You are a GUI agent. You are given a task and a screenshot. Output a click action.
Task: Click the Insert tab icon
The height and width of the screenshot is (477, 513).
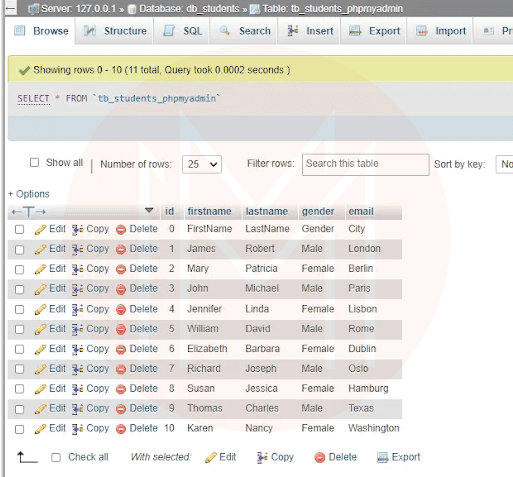pos(293,31)
